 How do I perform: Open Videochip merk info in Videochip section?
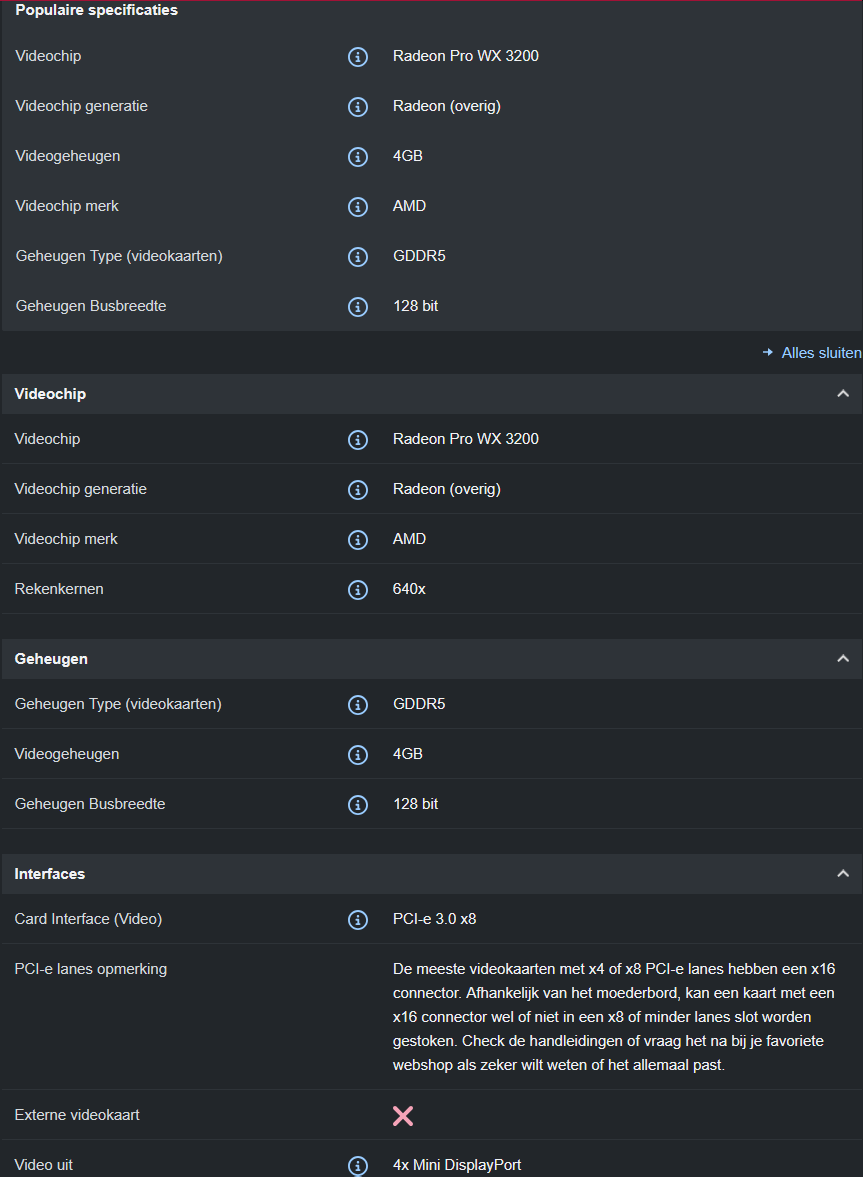358,540
